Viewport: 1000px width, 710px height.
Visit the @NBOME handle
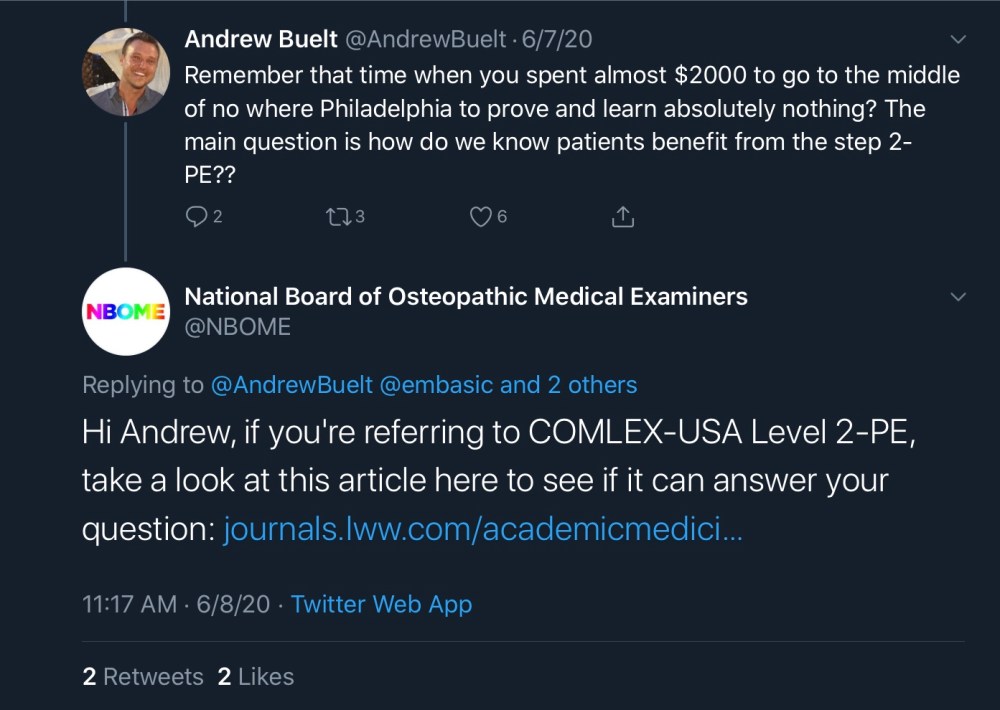(238, 326)
